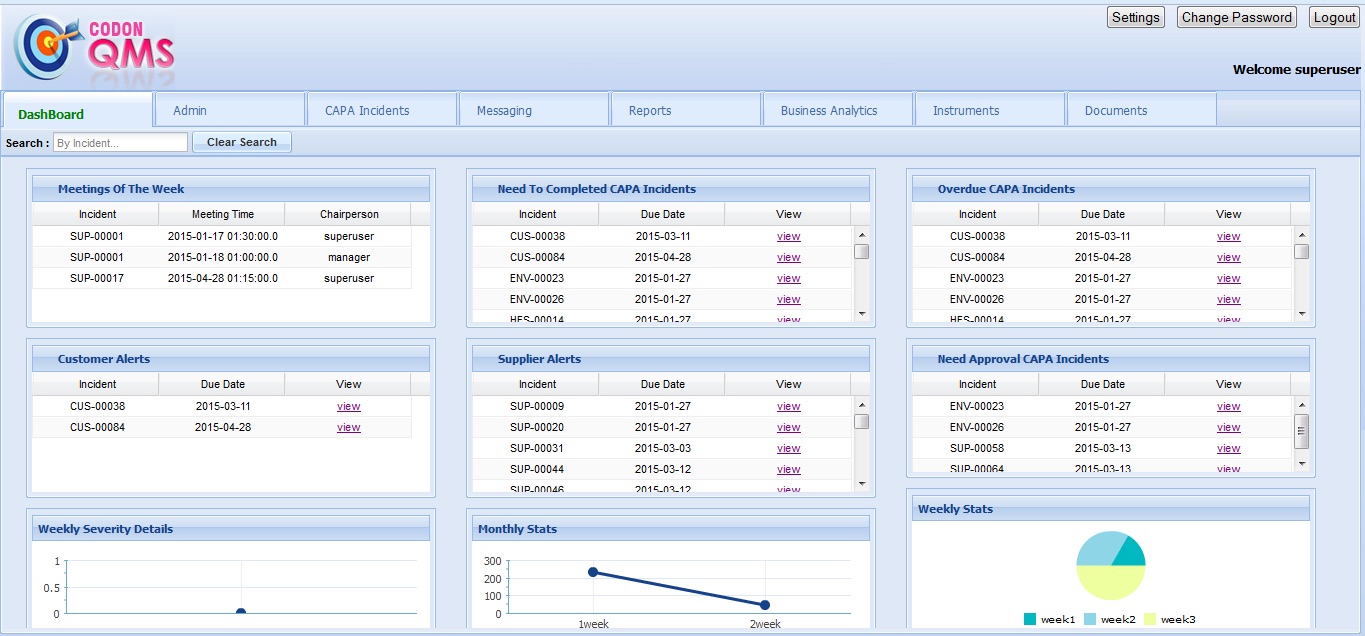Image resolution: width=1365 pixels, height=636 pixels.
Task: Click week1 legend color swatch
Action: 1030,619
